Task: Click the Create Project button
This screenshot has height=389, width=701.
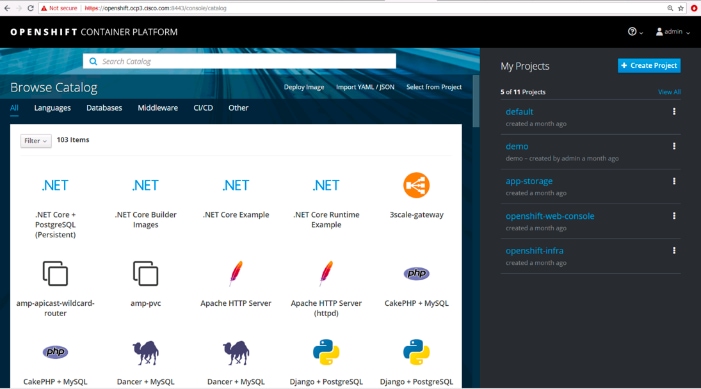Action: (649, 65)
